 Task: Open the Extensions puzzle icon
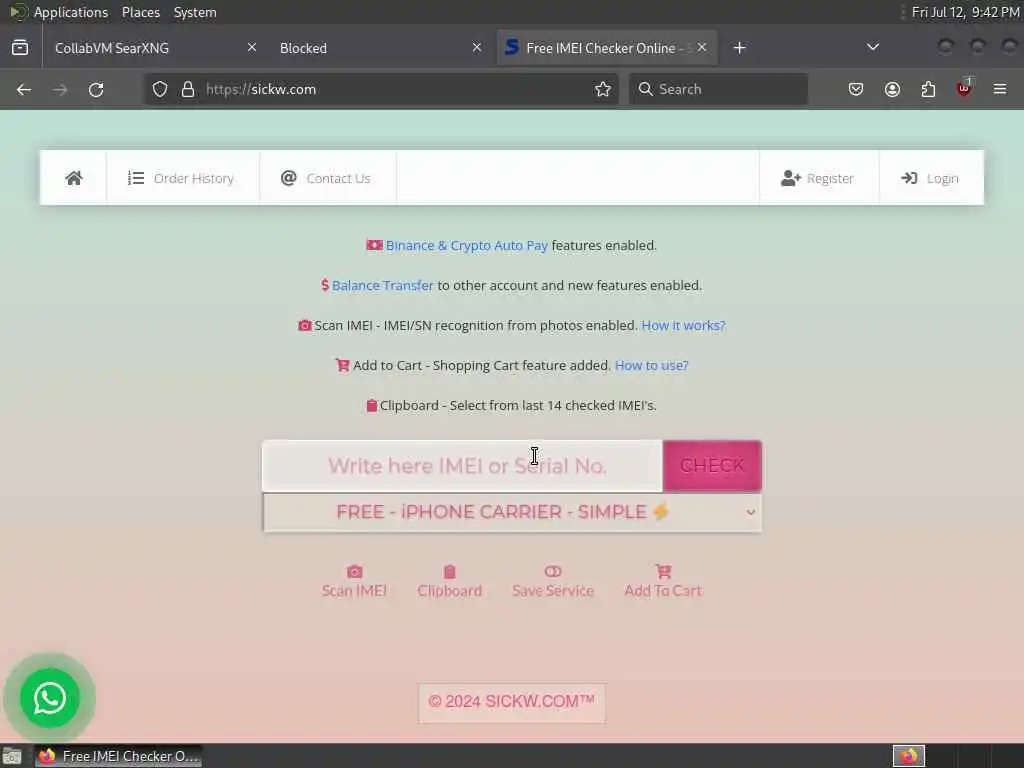(928, 89)
